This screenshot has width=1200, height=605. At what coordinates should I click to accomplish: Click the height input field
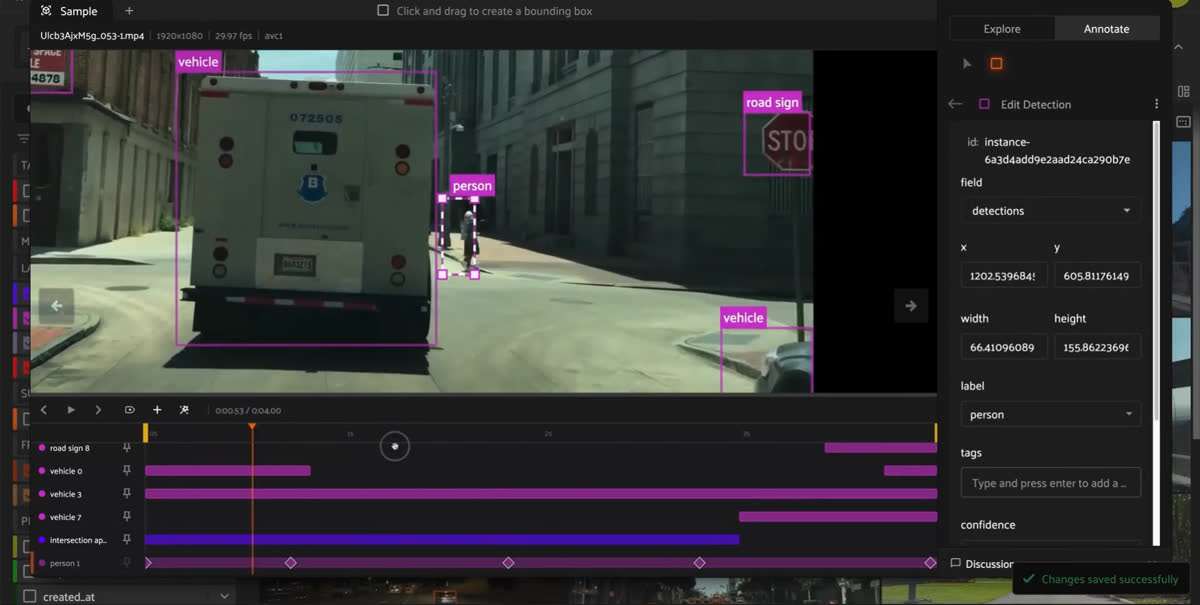1097,347
